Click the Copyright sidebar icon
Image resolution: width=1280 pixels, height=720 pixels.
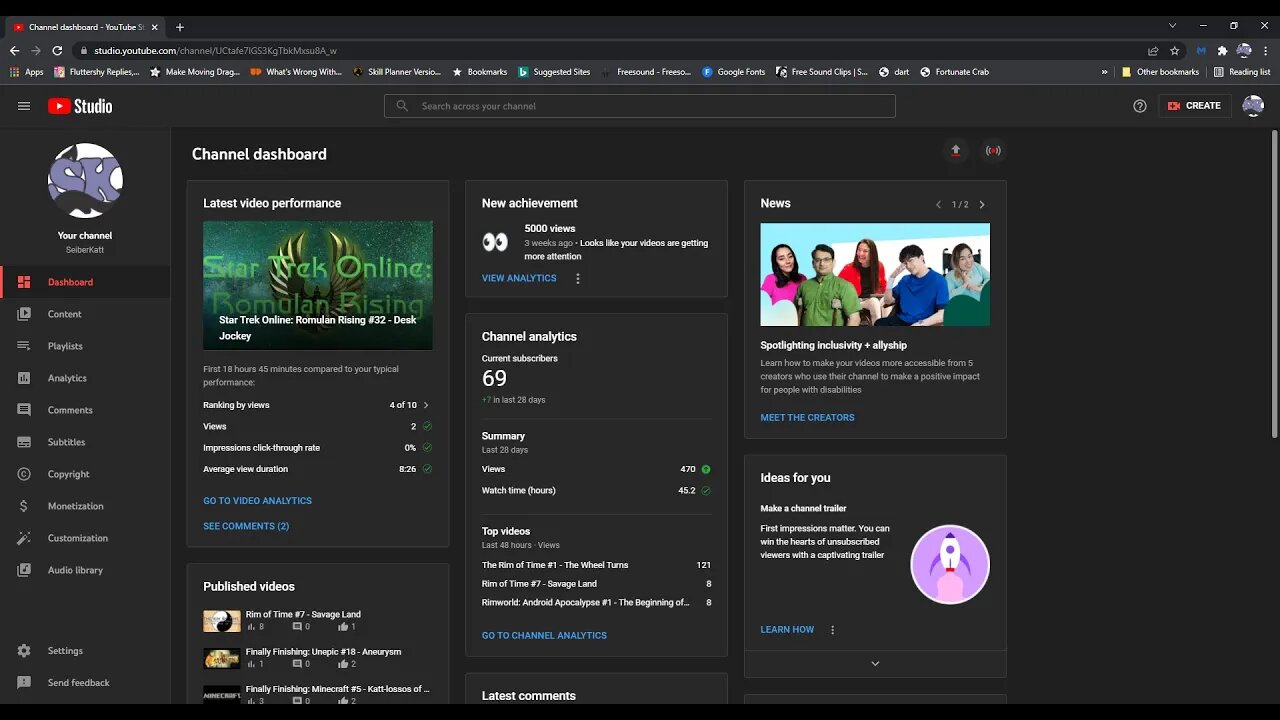pyautogui.click(x=24, y=474)
